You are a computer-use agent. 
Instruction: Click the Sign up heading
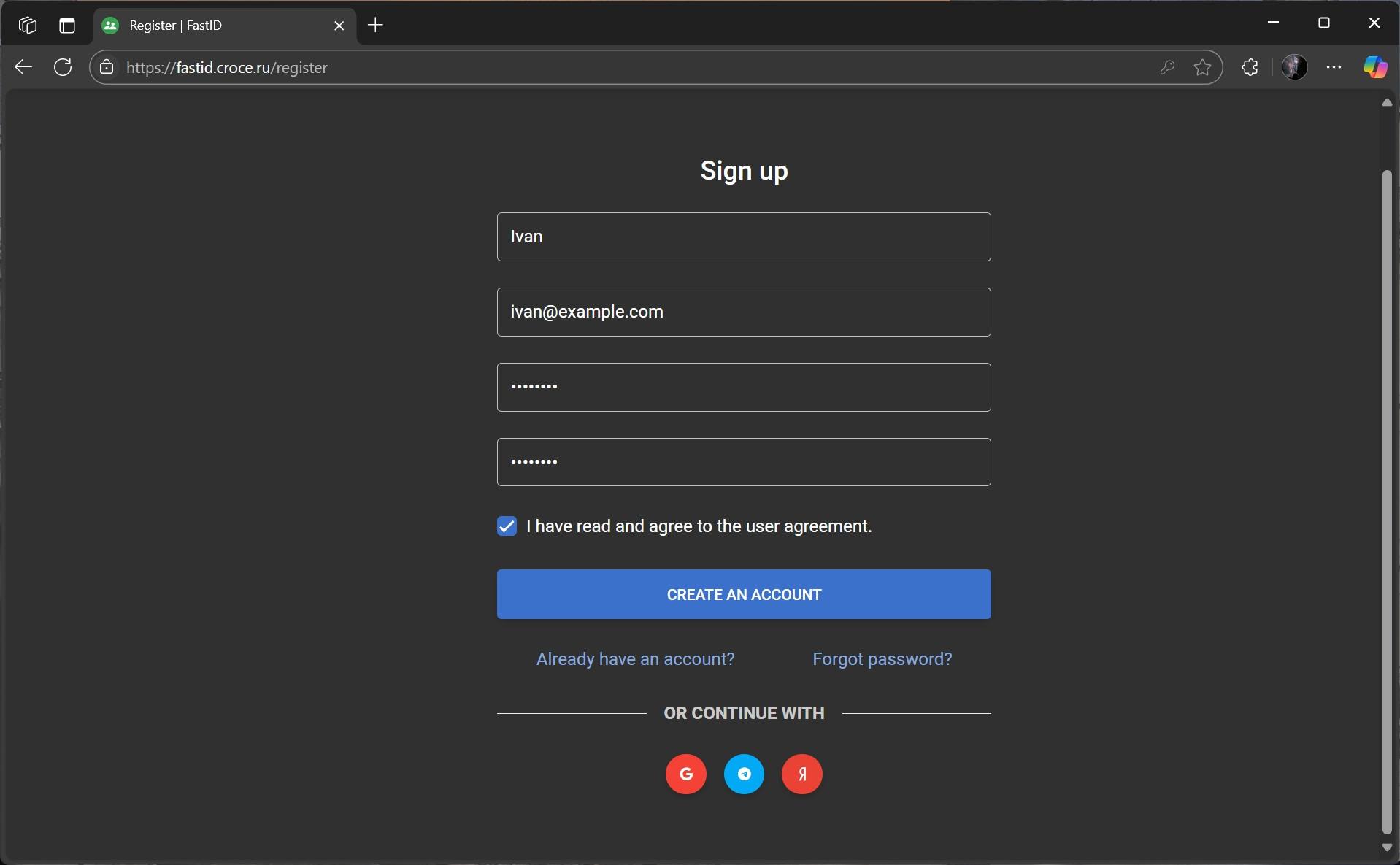[744, 171]
